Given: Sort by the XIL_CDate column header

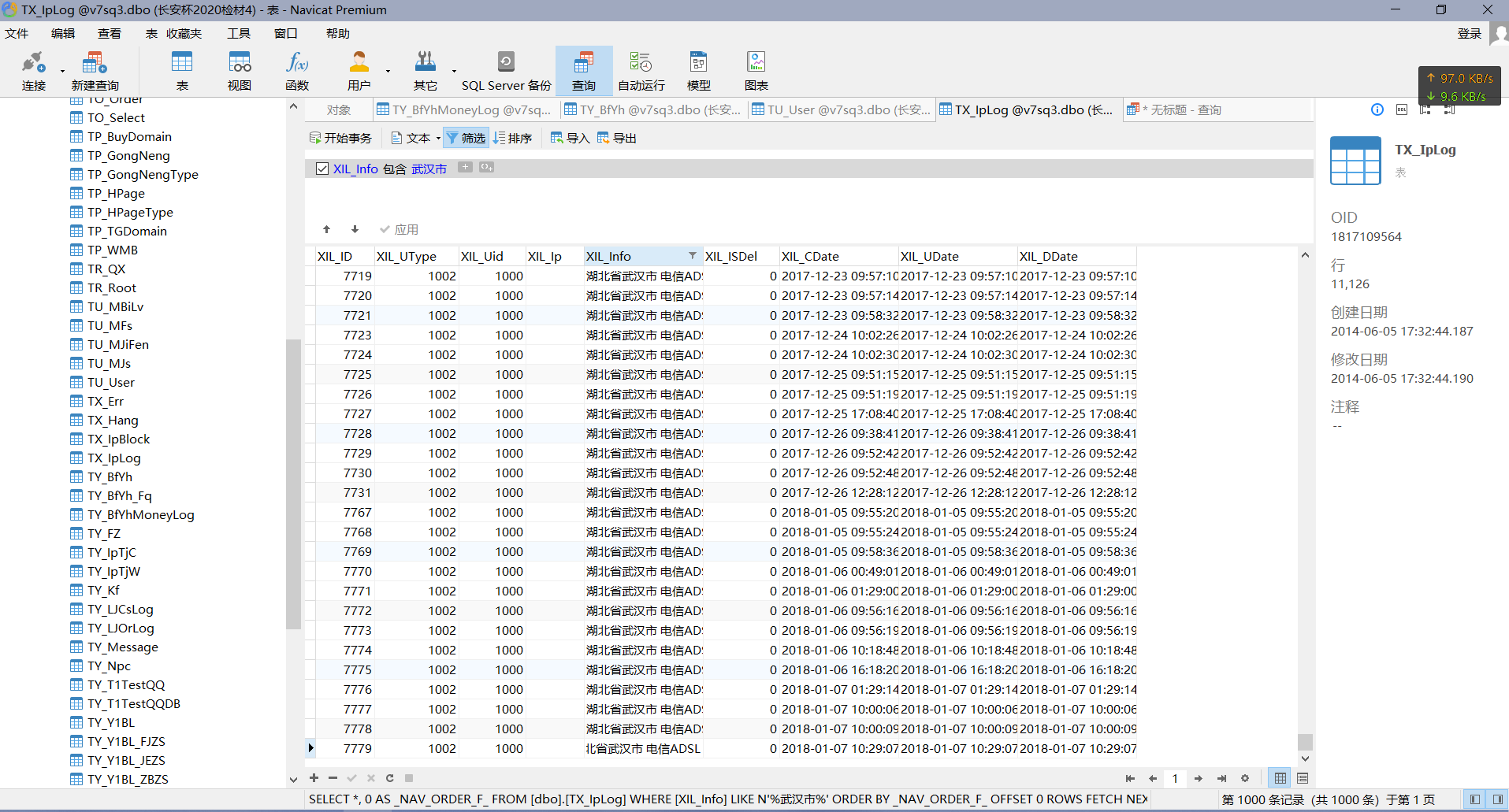Looking at the screenshot, I should pyautogui.click(x=838, y=256).
